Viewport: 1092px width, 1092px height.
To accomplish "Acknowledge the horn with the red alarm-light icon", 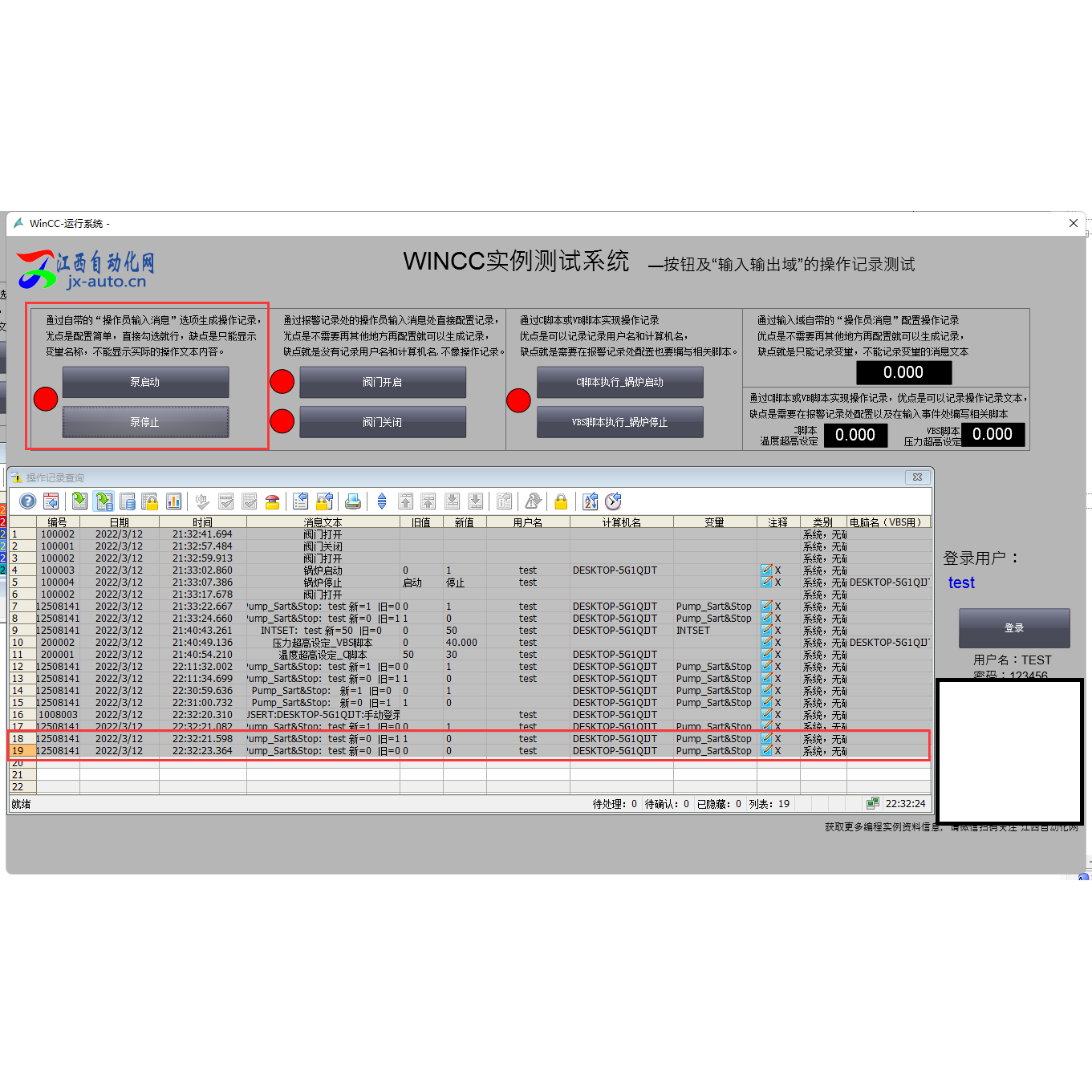I will (273, 501).
